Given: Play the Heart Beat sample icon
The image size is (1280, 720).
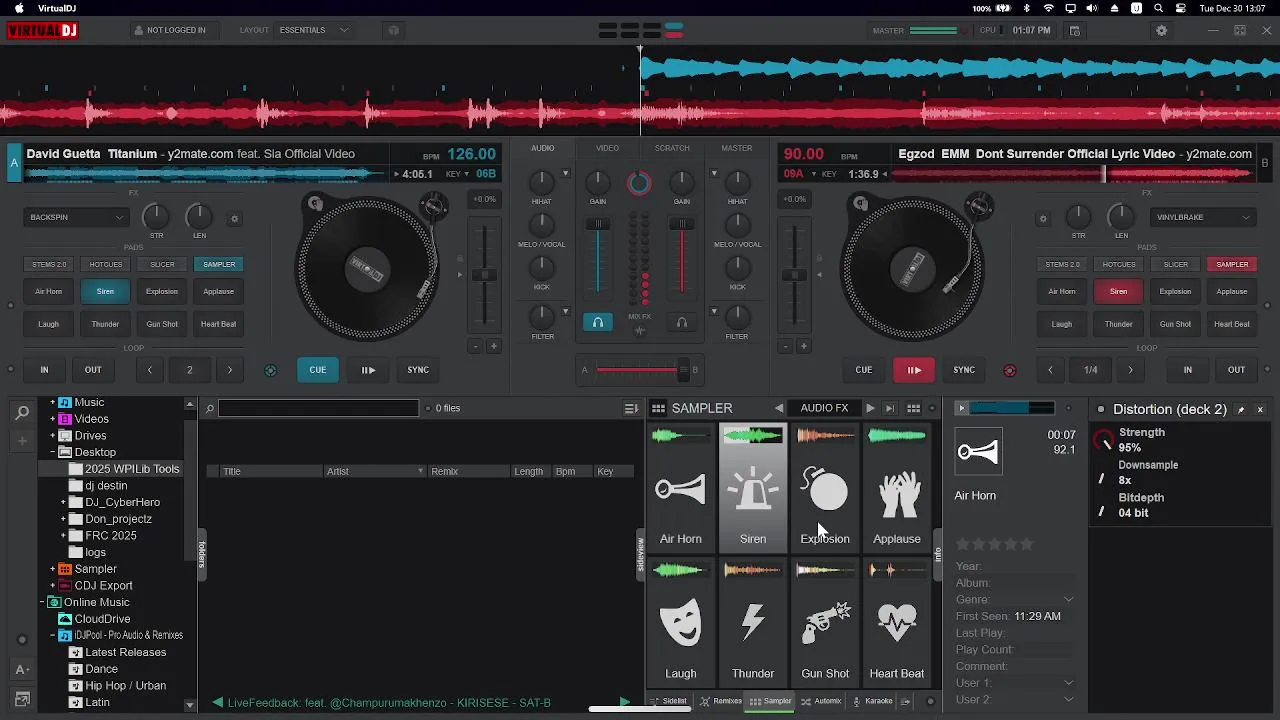Looking at the screenshot, I should point(897,624).
